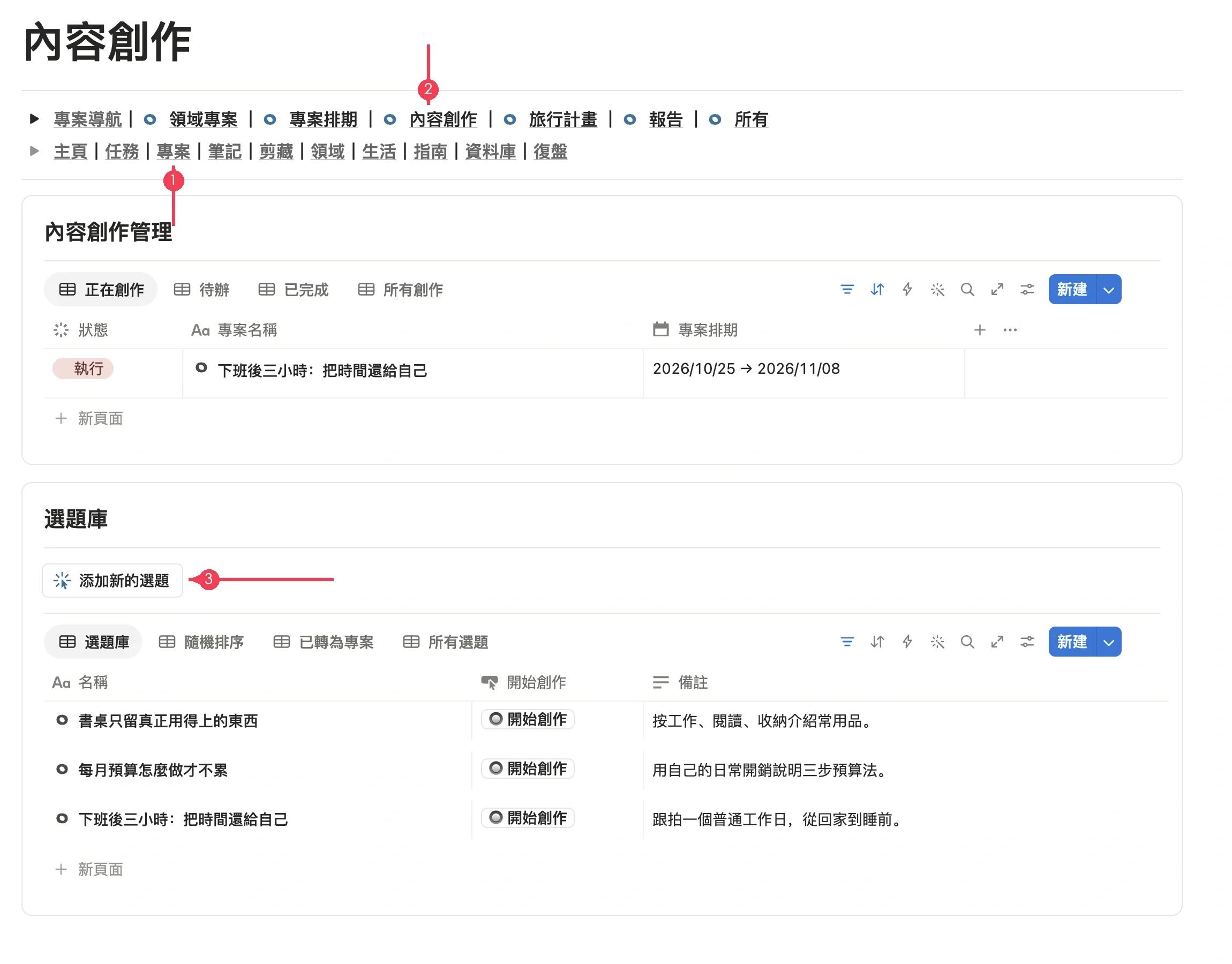Open automations lightning icon in 內容創作管理 toolbar

tap(907, 290)
